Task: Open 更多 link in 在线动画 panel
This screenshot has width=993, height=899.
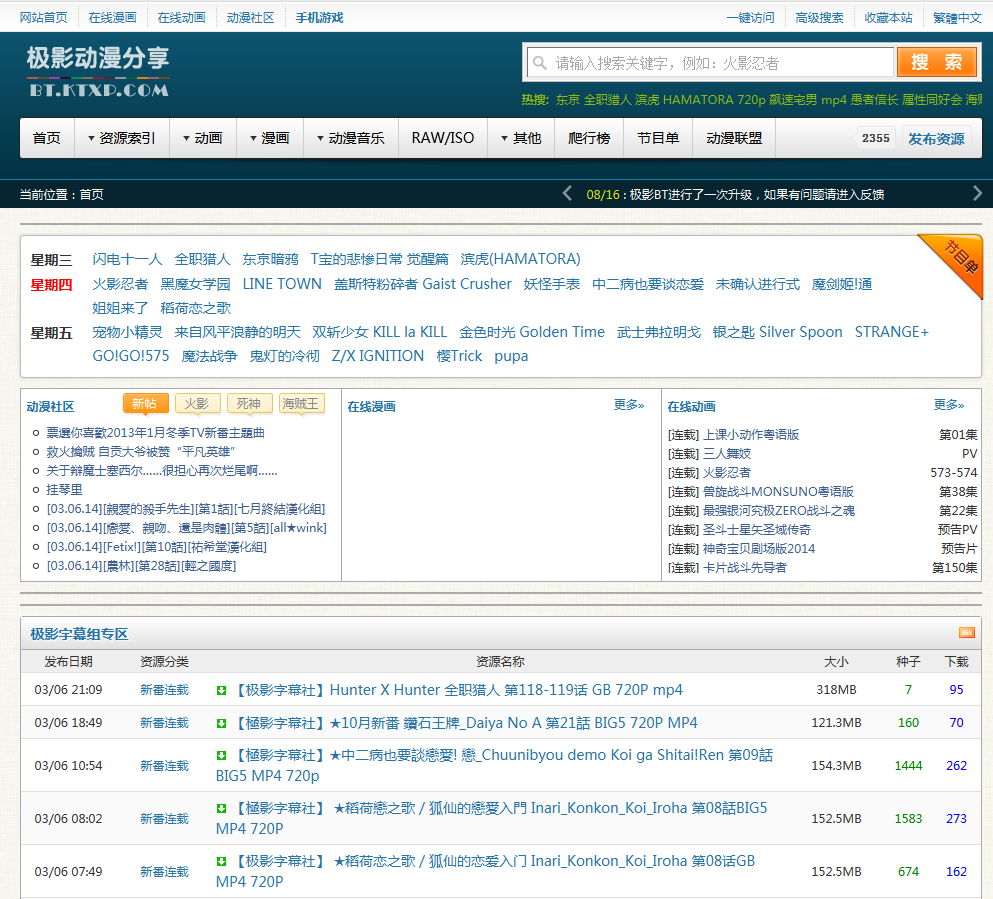Action: click(948, 405)
